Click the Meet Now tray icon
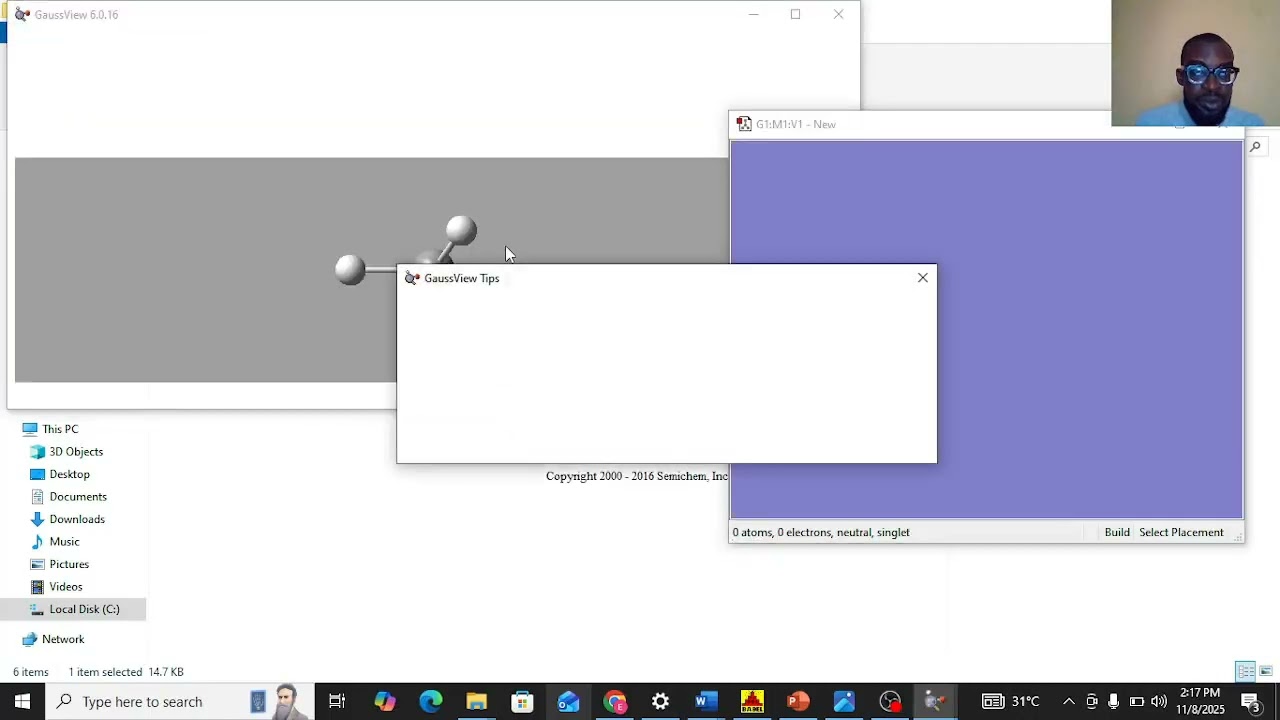This screenshot has width=1280, height=720. point(1092,701)
